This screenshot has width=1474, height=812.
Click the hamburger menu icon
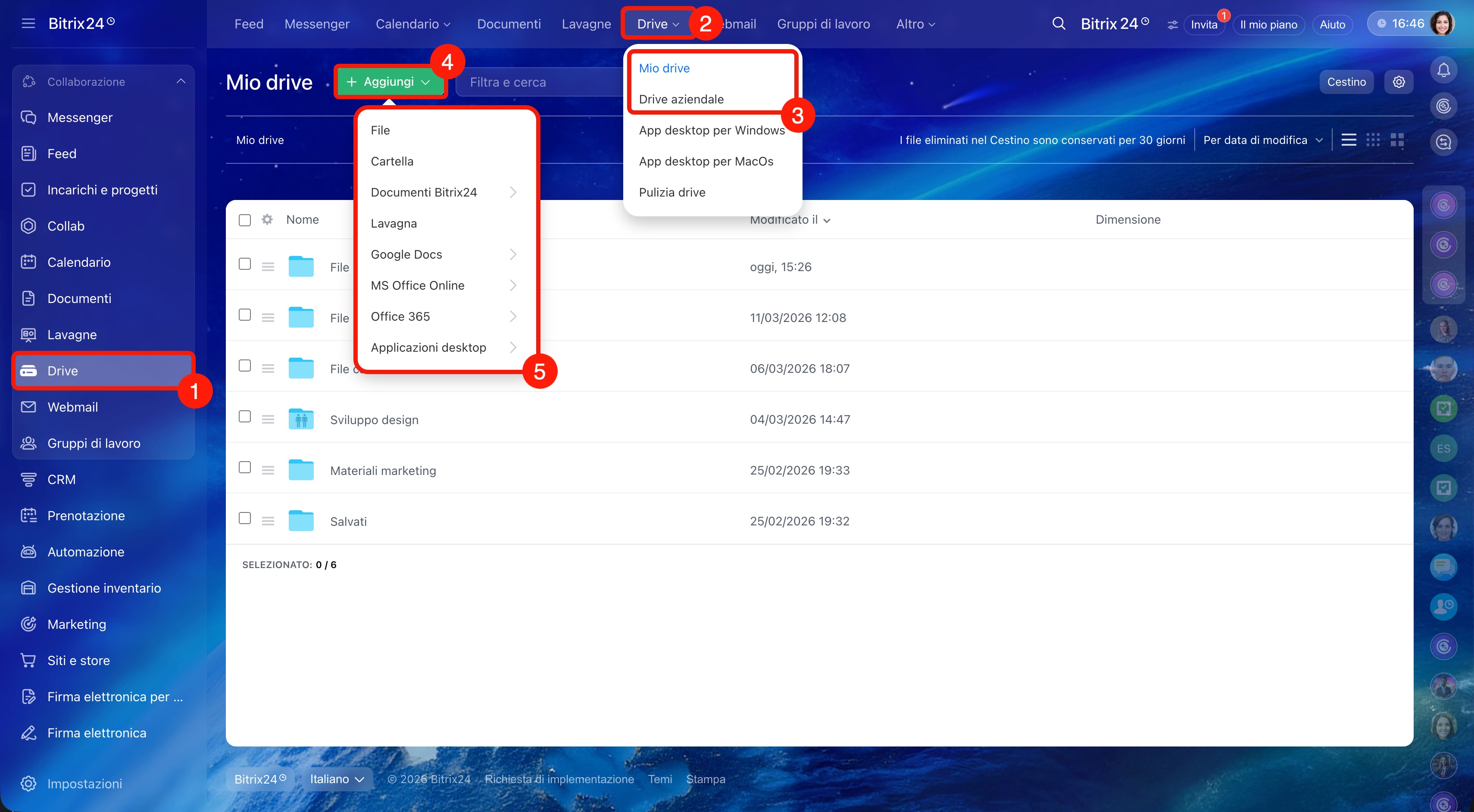click(x=28, y=23)
